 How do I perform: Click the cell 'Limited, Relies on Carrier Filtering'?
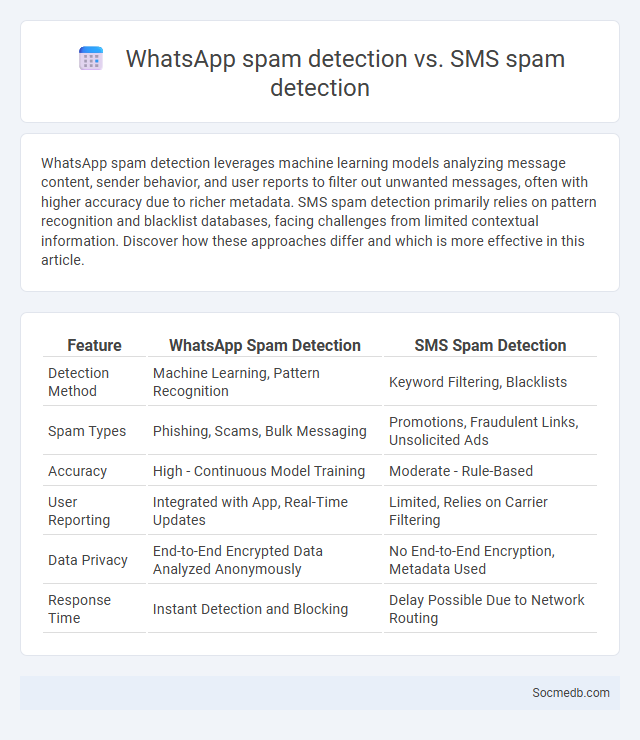coord(490,511)
